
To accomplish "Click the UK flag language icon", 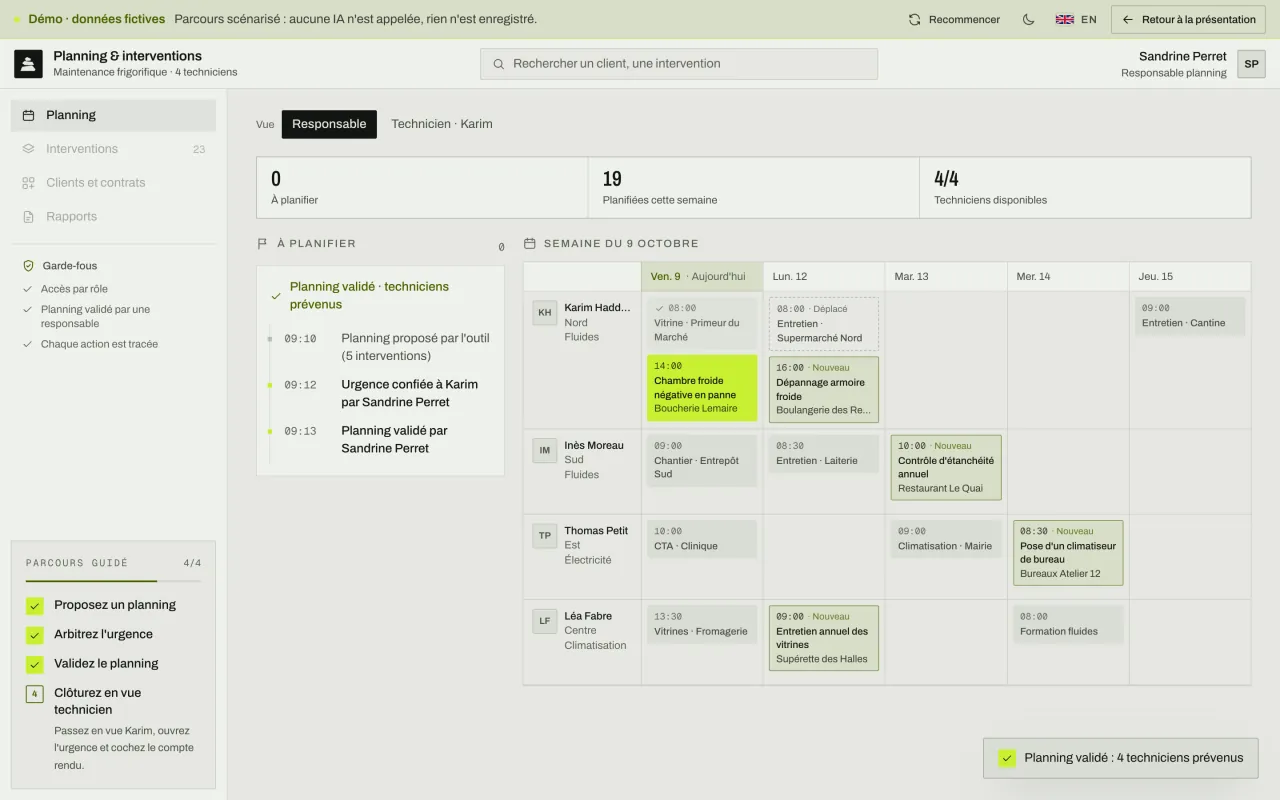I will click(1065, 19).
